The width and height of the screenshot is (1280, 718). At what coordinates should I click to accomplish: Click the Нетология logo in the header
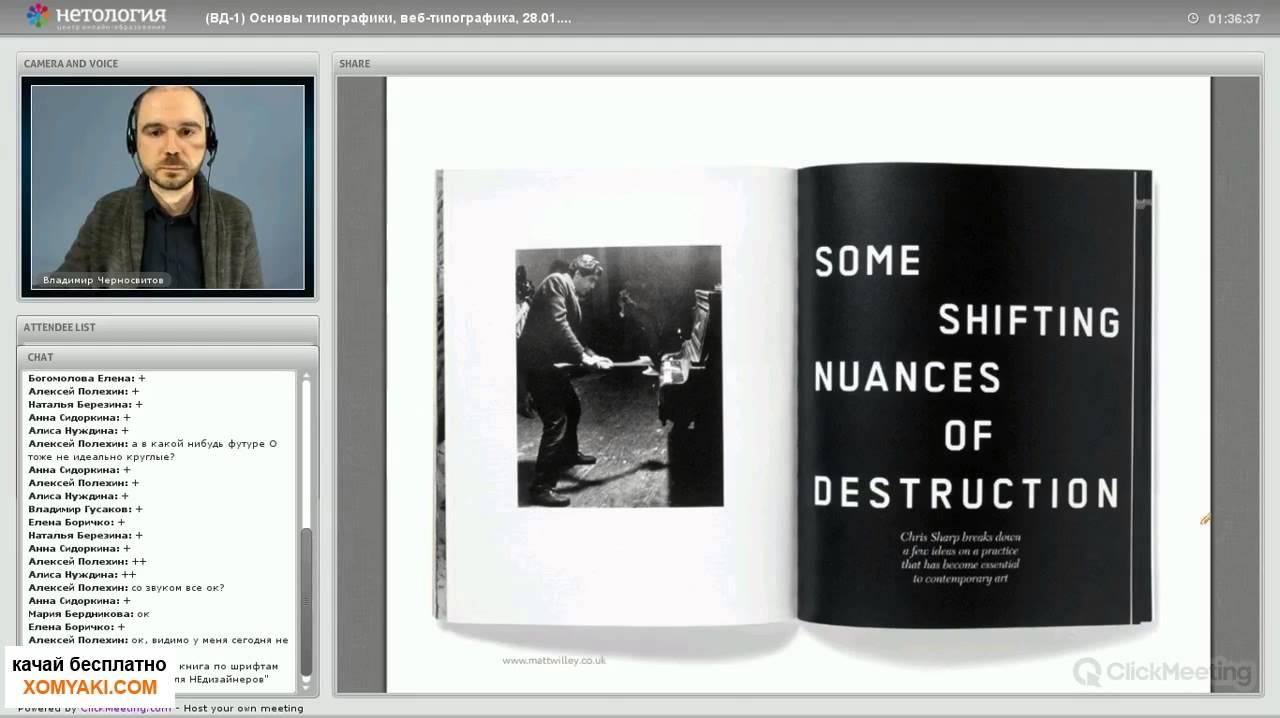(96, 16)
